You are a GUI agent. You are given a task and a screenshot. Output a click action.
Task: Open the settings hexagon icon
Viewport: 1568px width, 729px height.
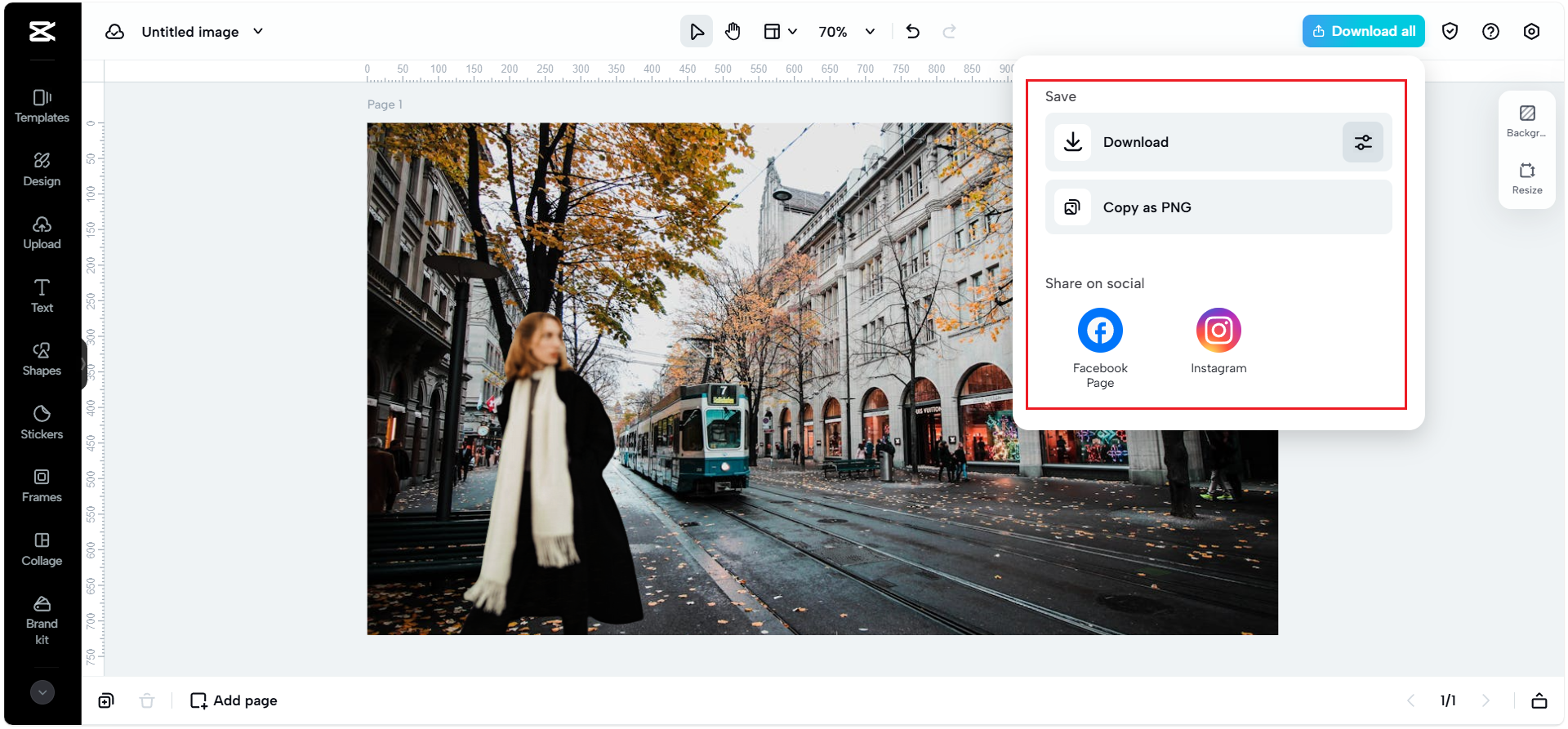(x=1532, y=32)
